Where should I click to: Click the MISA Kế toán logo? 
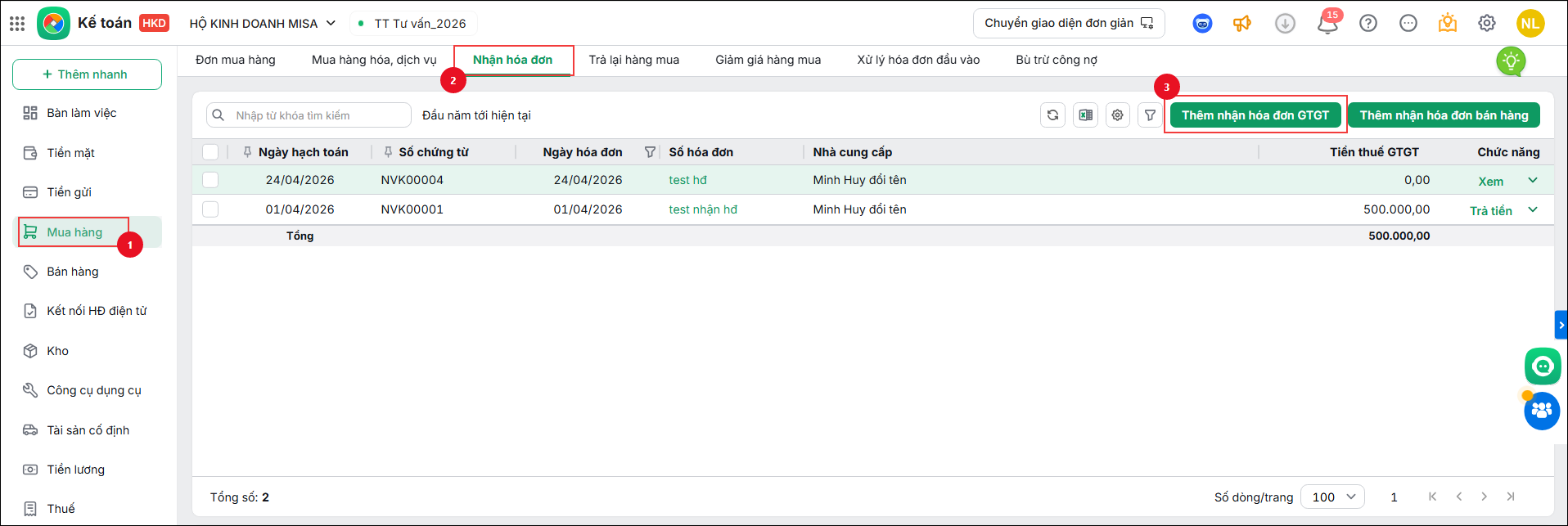pos(54,24)
